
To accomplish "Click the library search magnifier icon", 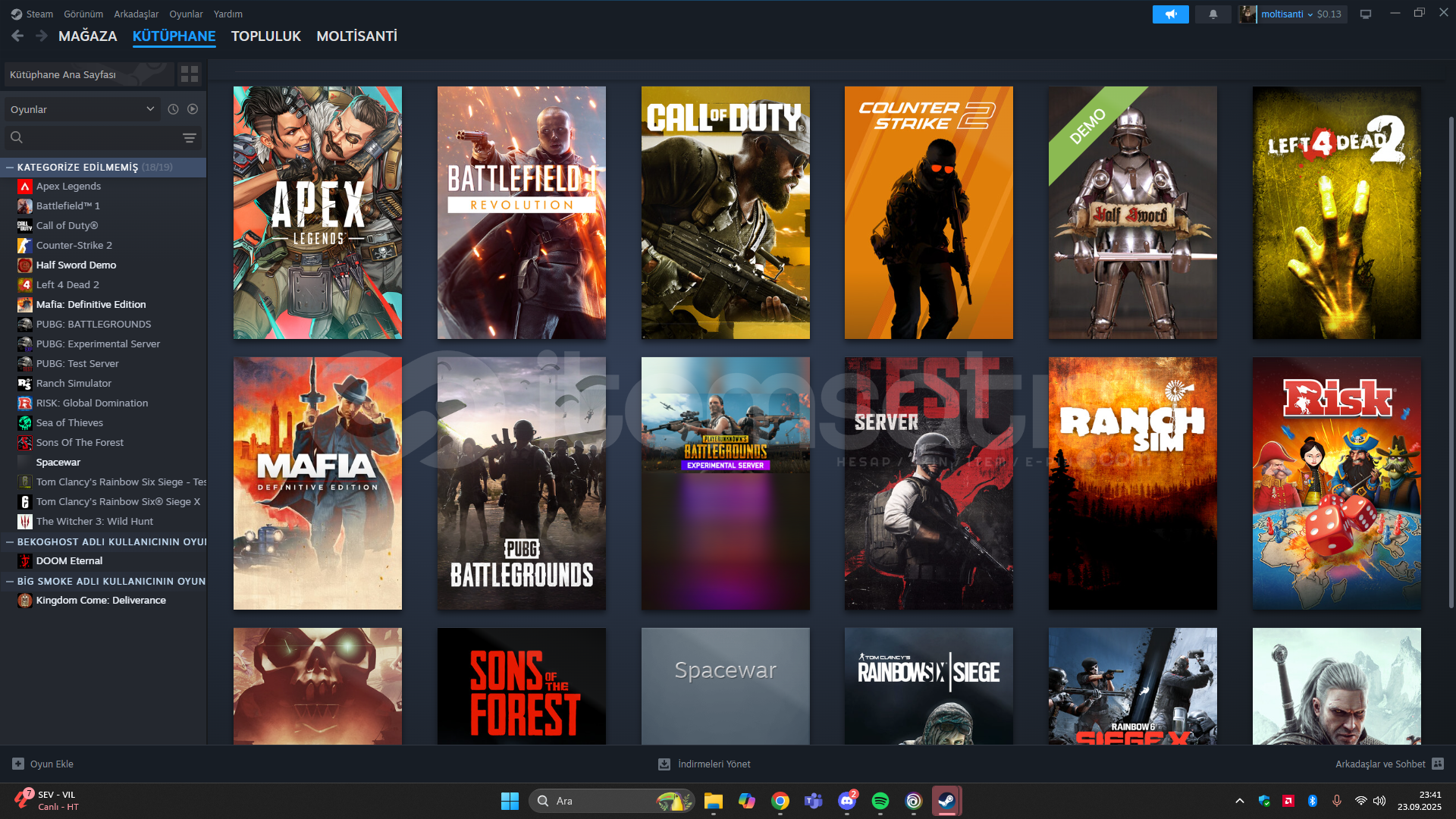I will (17, 137).
